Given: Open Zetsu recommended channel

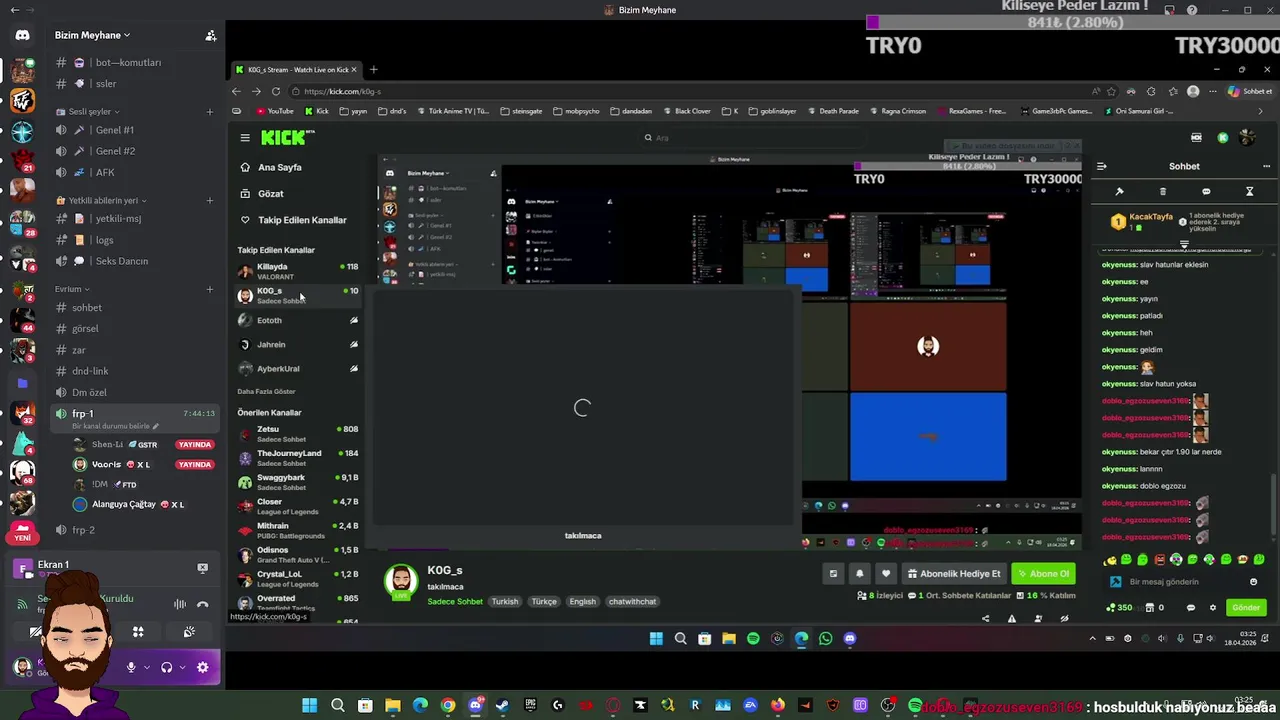Looking at the screenshot, I should (x=298, y=433).
